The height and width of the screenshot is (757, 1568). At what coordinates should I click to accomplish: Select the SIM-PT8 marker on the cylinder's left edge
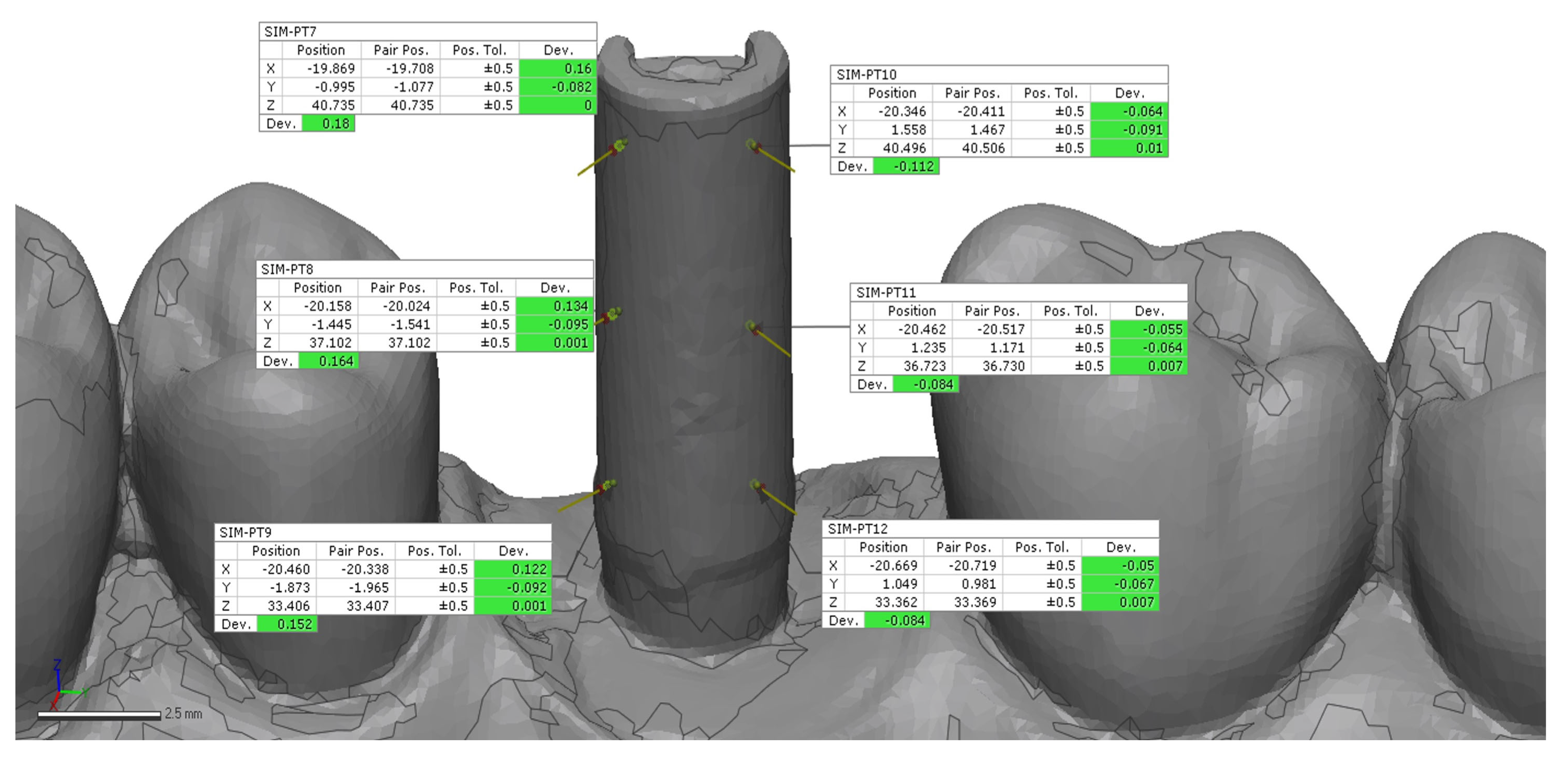pos(614,314)
